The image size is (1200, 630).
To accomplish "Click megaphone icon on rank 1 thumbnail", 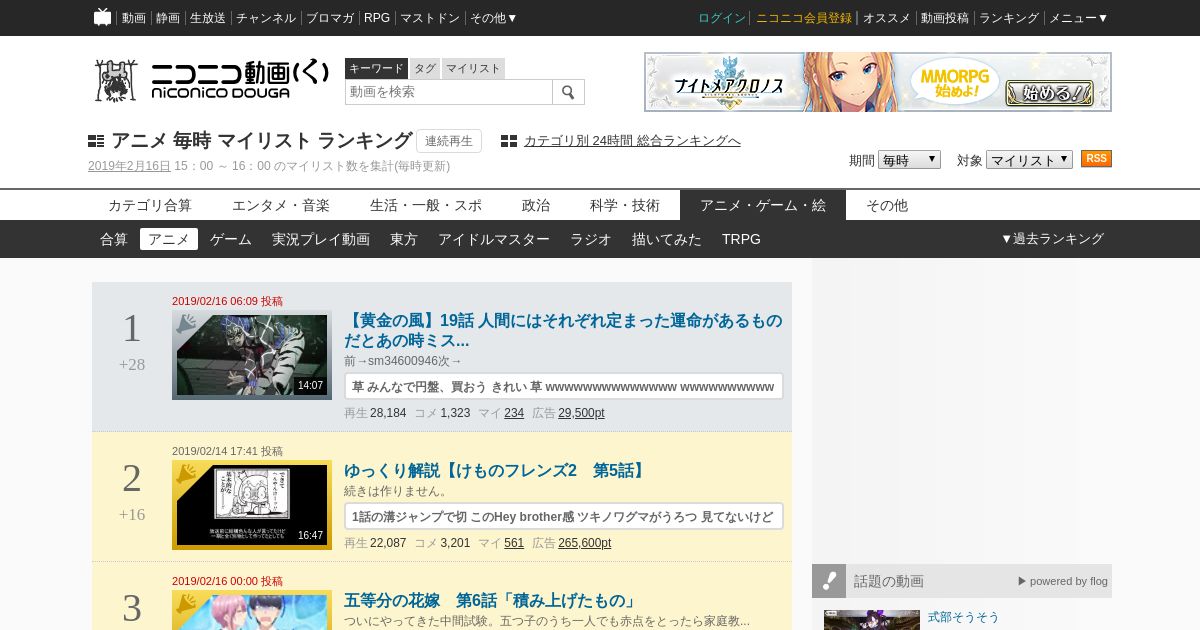I will click(186, 324).
